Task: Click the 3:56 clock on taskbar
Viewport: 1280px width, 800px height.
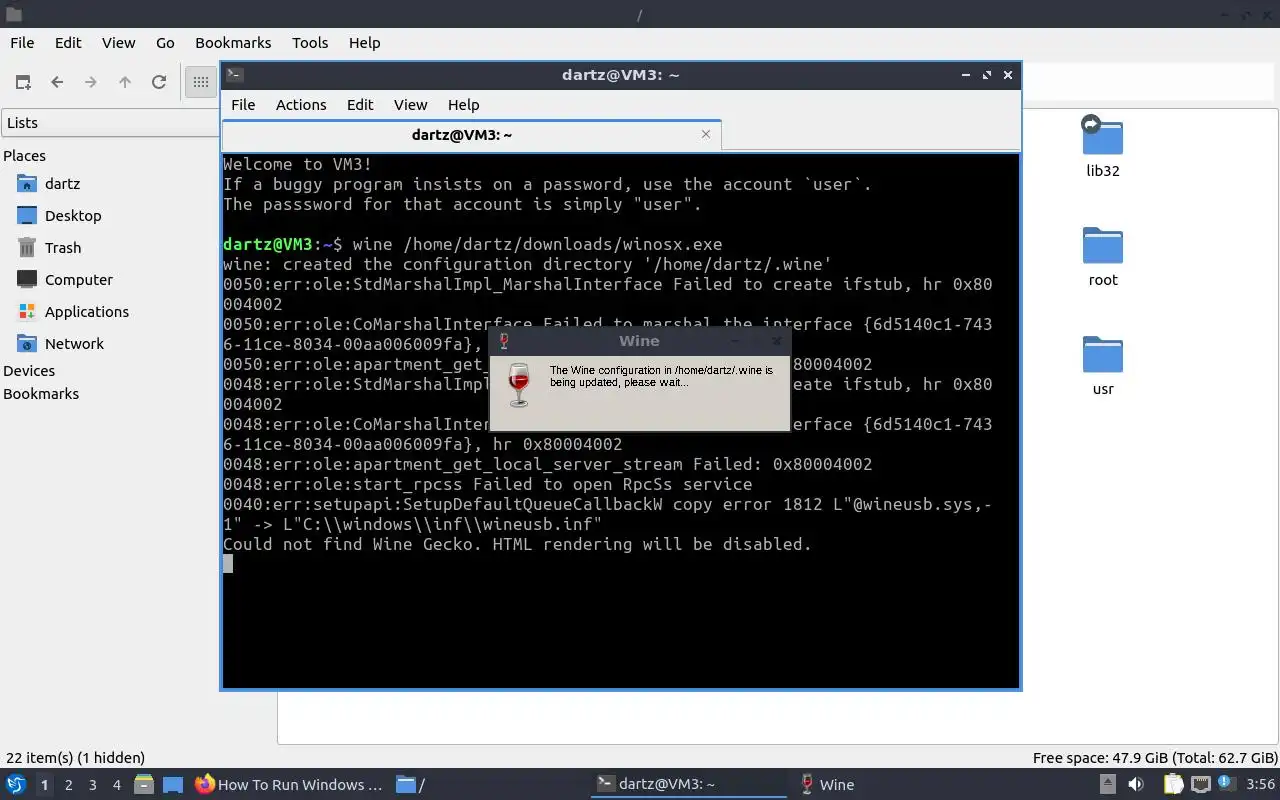Action: 1261,785
